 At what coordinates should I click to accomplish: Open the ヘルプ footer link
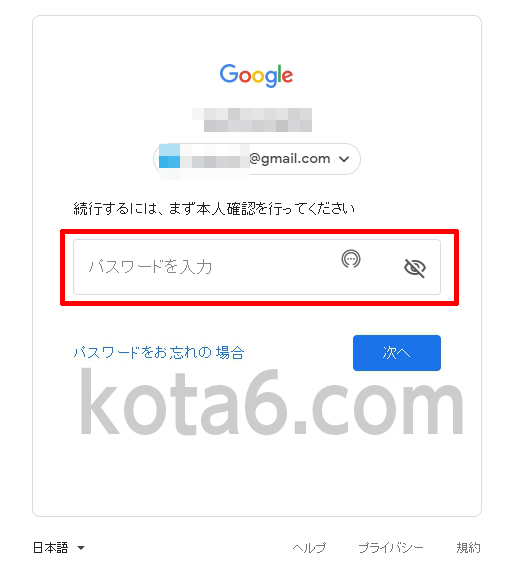point(309,548)
